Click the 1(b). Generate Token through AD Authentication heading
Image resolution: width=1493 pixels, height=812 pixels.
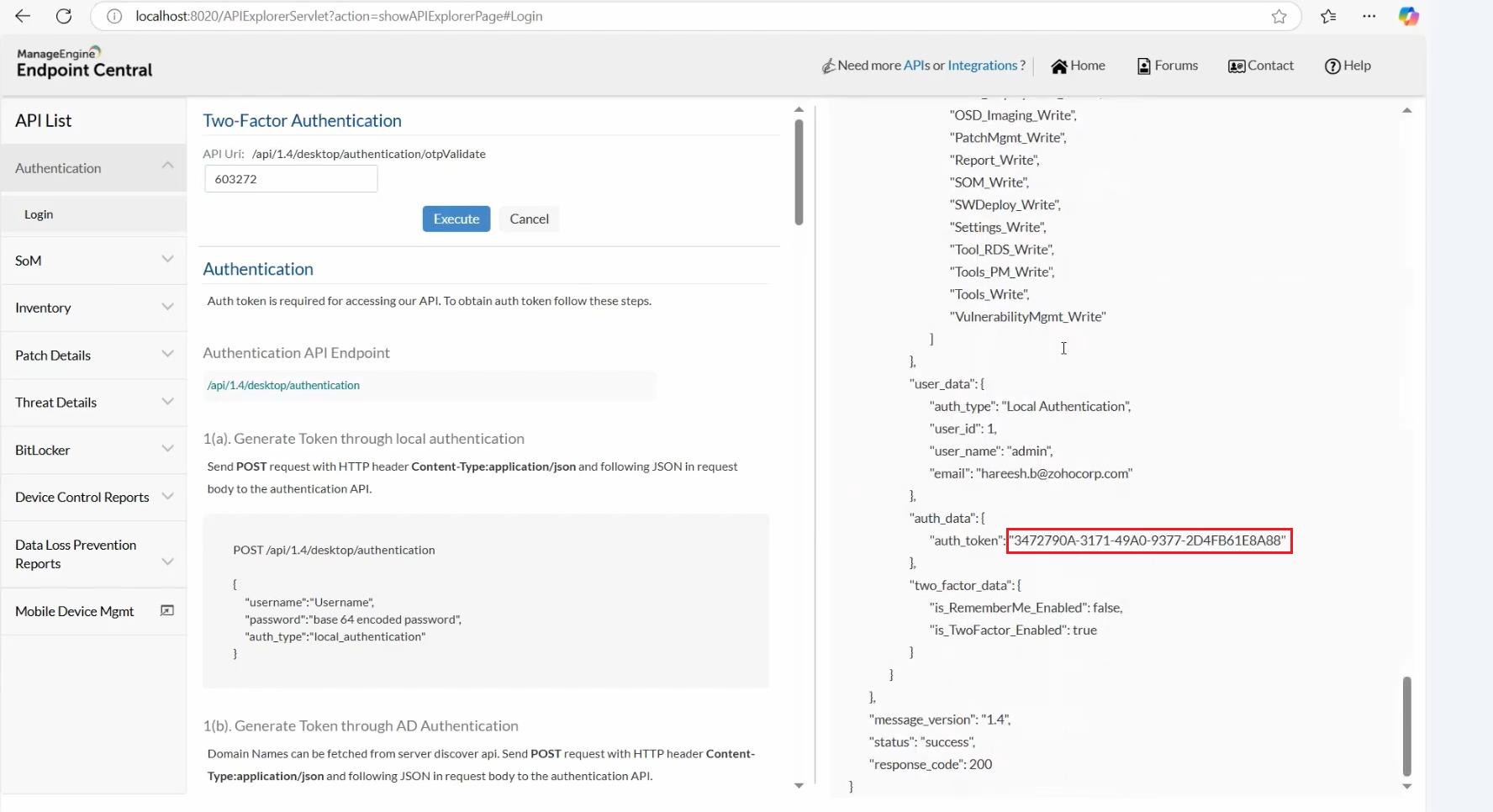[x=361, y=725]
